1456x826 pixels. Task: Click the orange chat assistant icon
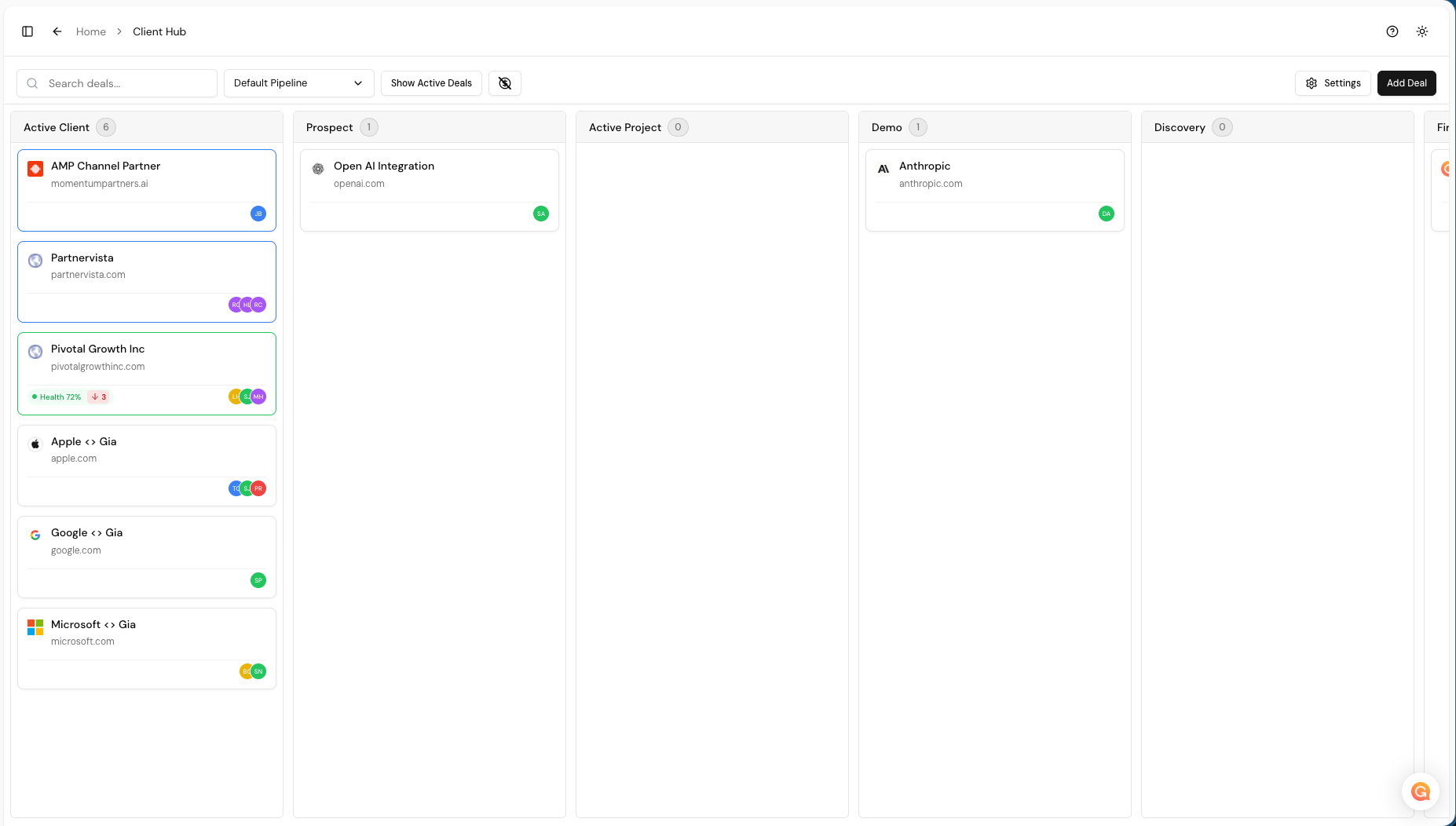tap(1421, 791)
